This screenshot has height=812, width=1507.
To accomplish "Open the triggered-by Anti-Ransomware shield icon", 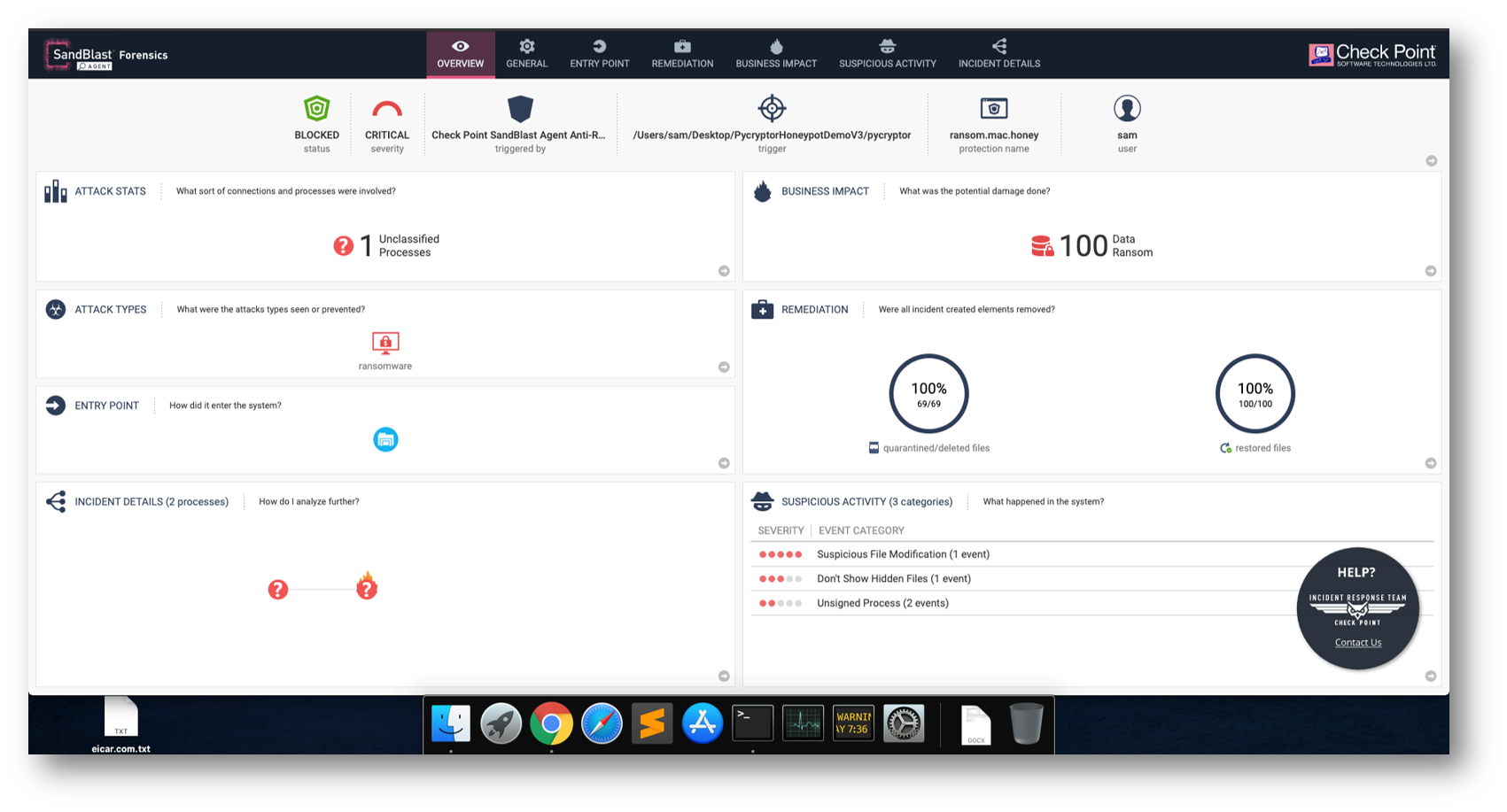I will click(520, 110).
